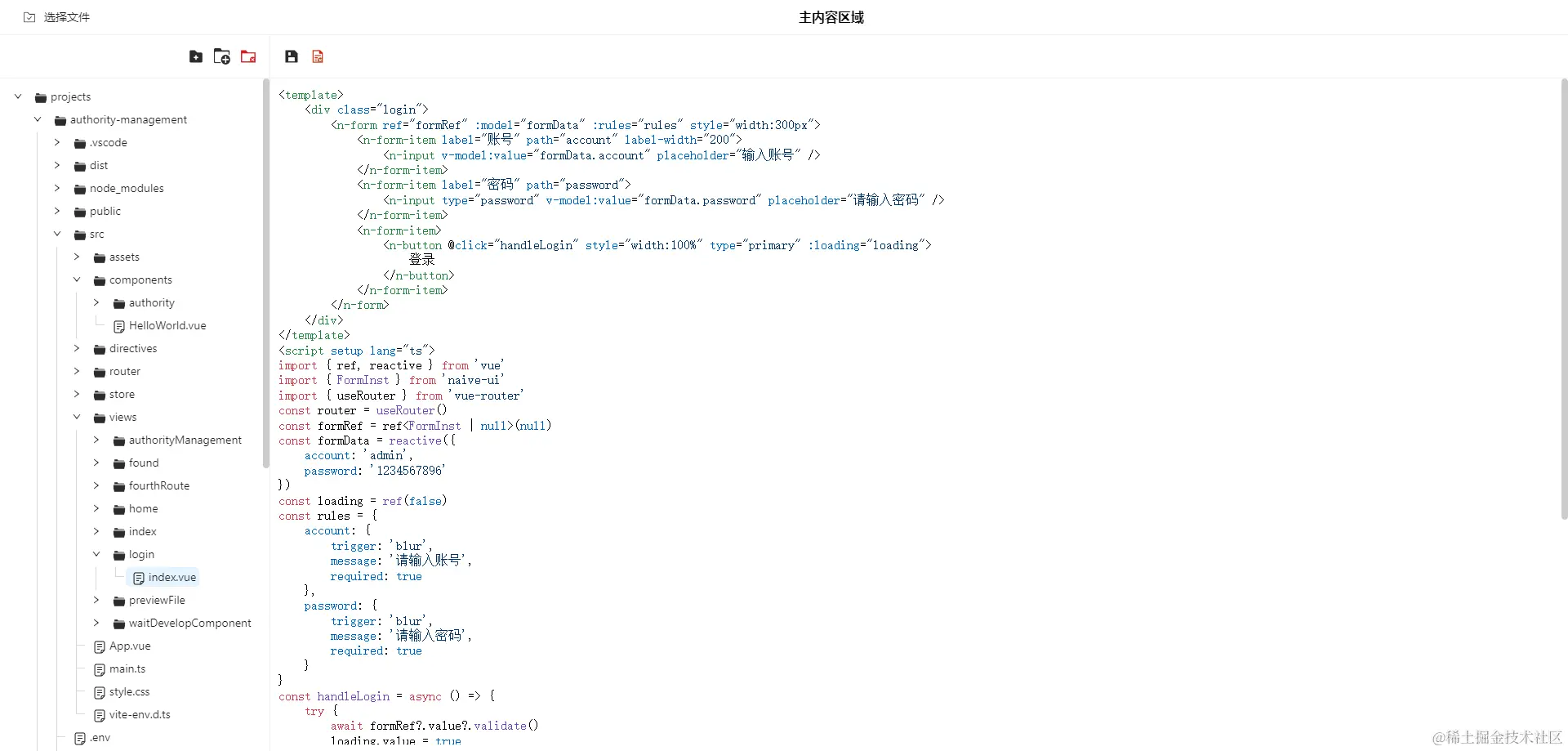Click the new file icon in the toolbar
The height and width of the screenshot is (751, 1568).
[196, 56]
